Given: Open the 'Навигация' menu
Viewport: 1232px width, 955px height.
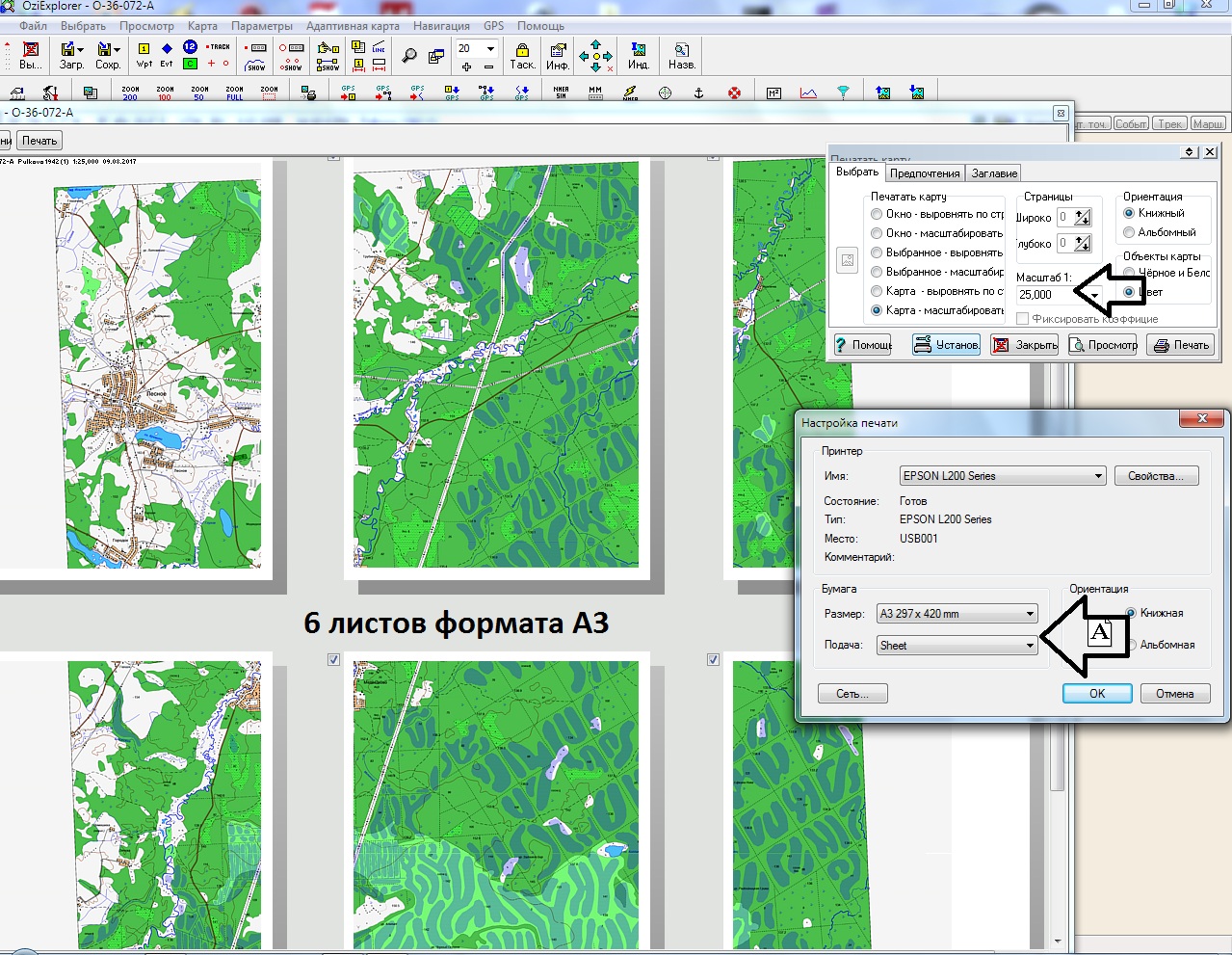Looking at the screenshot, I should 441,26.
